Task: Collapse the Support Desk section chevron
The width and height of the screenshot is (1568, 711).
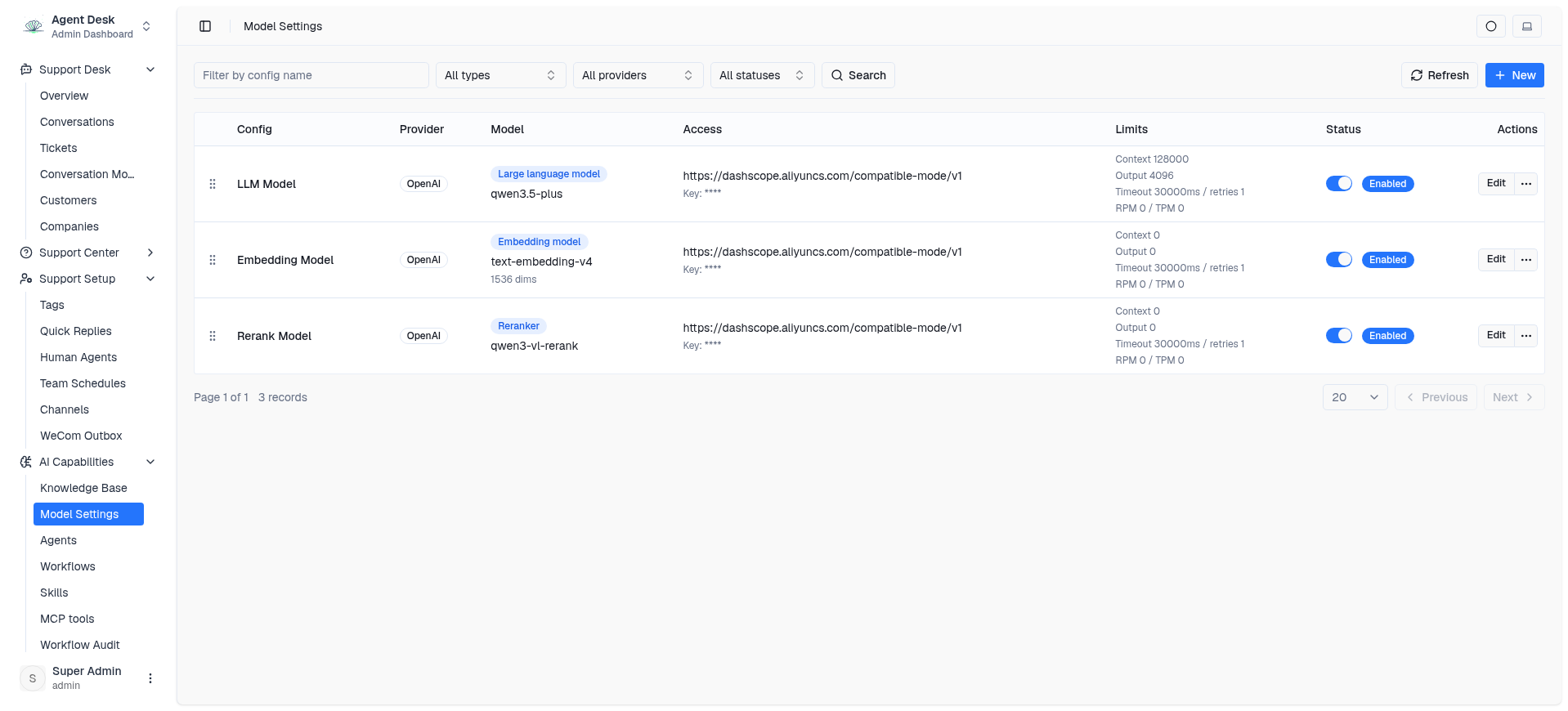Action: click(150, 69)
